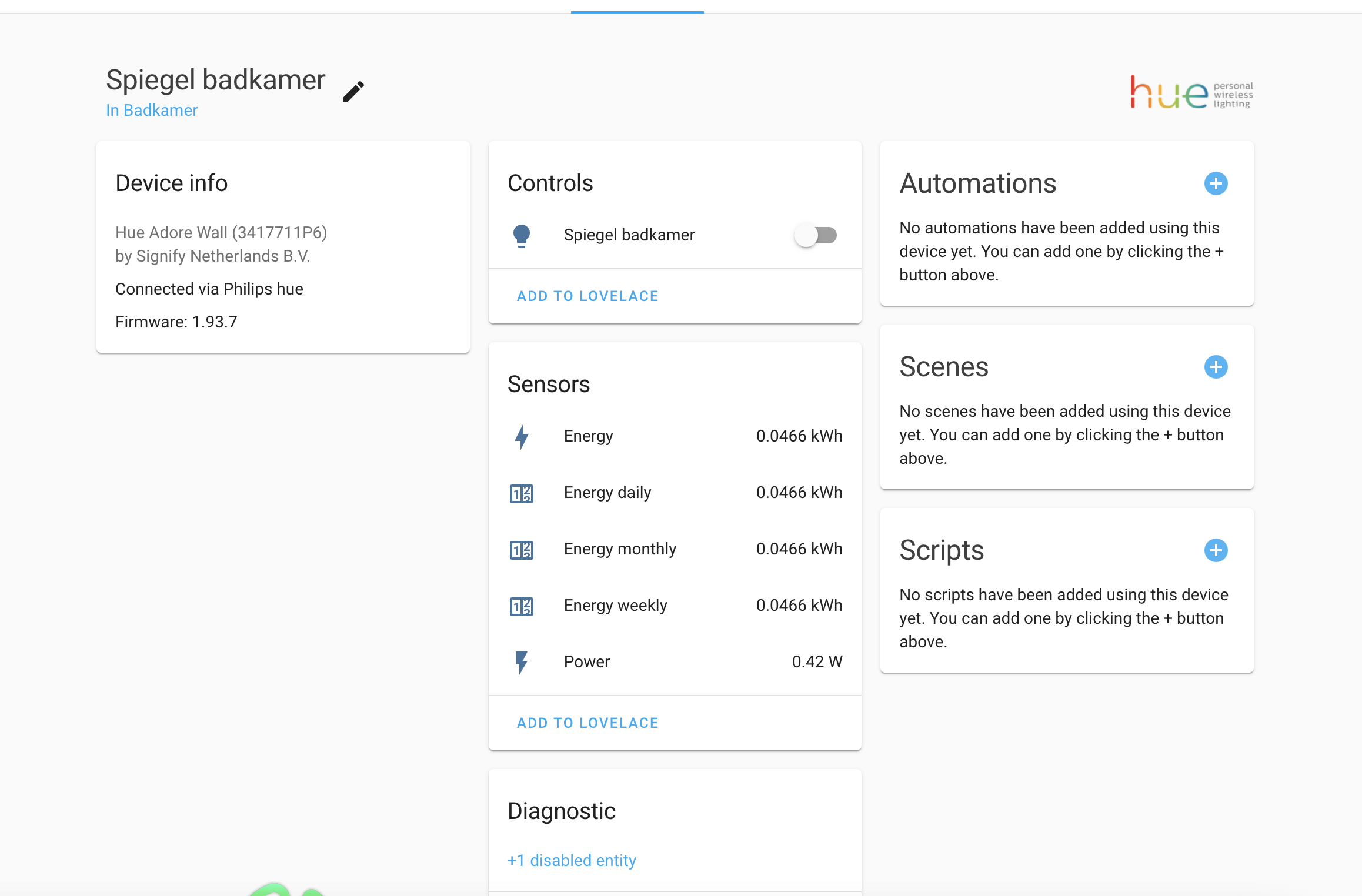Click the plus icon to add a scene
1362x896 pixels.
pos(1216,367)
